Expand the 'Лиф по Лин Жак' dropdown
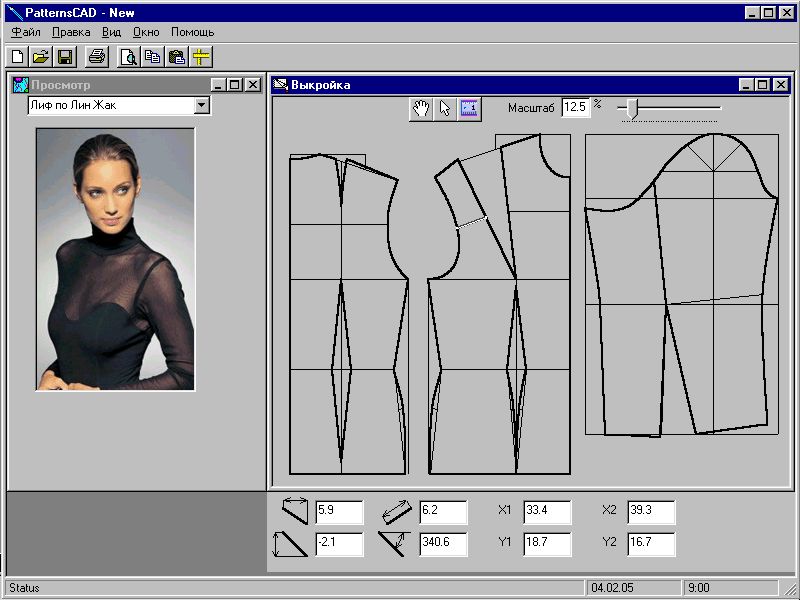800x600 pixels. pos(202,105)
